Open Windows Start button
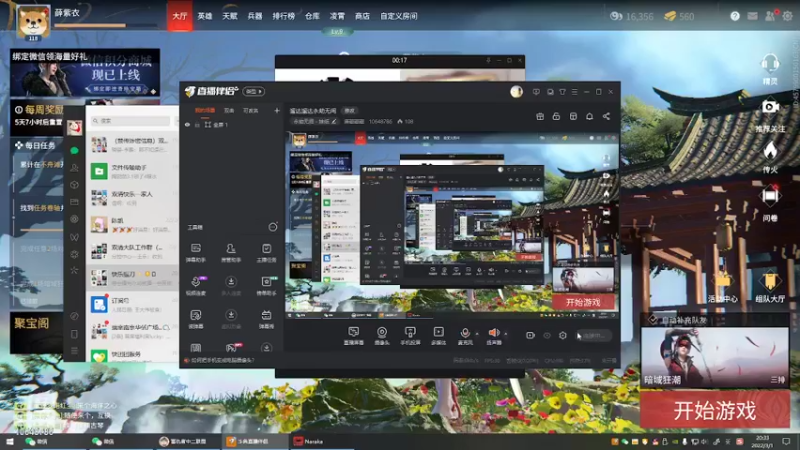This screenshot has width=800, height=450. click(9, 441)
